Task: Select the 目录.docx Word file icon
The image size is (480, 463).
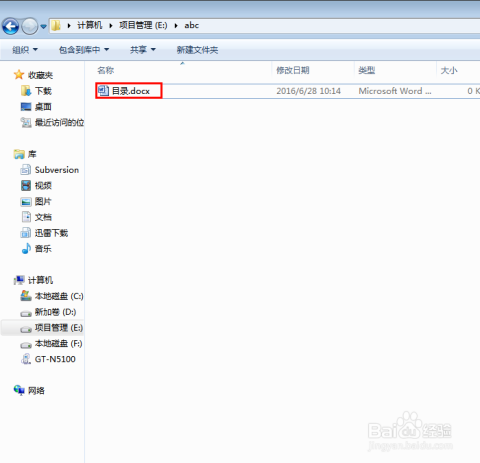Action: click(x=103, y=90)
